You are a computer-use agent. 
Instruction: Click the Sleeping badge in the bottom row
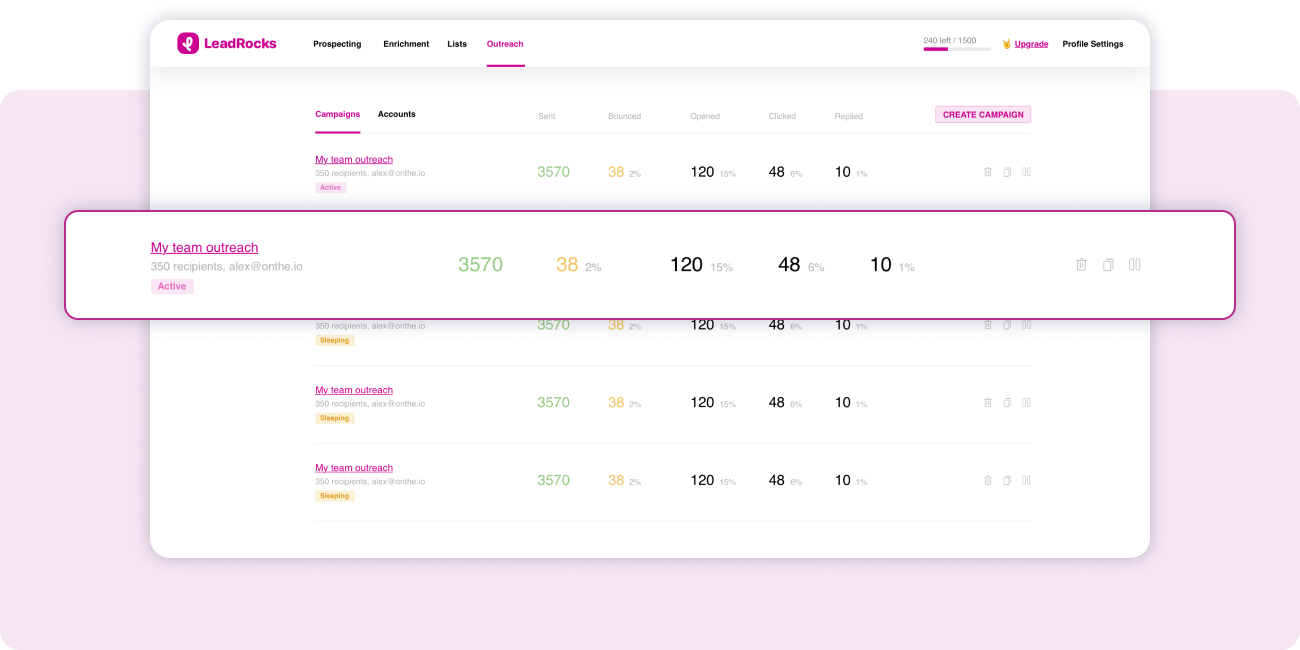click(x=335, y=496)
